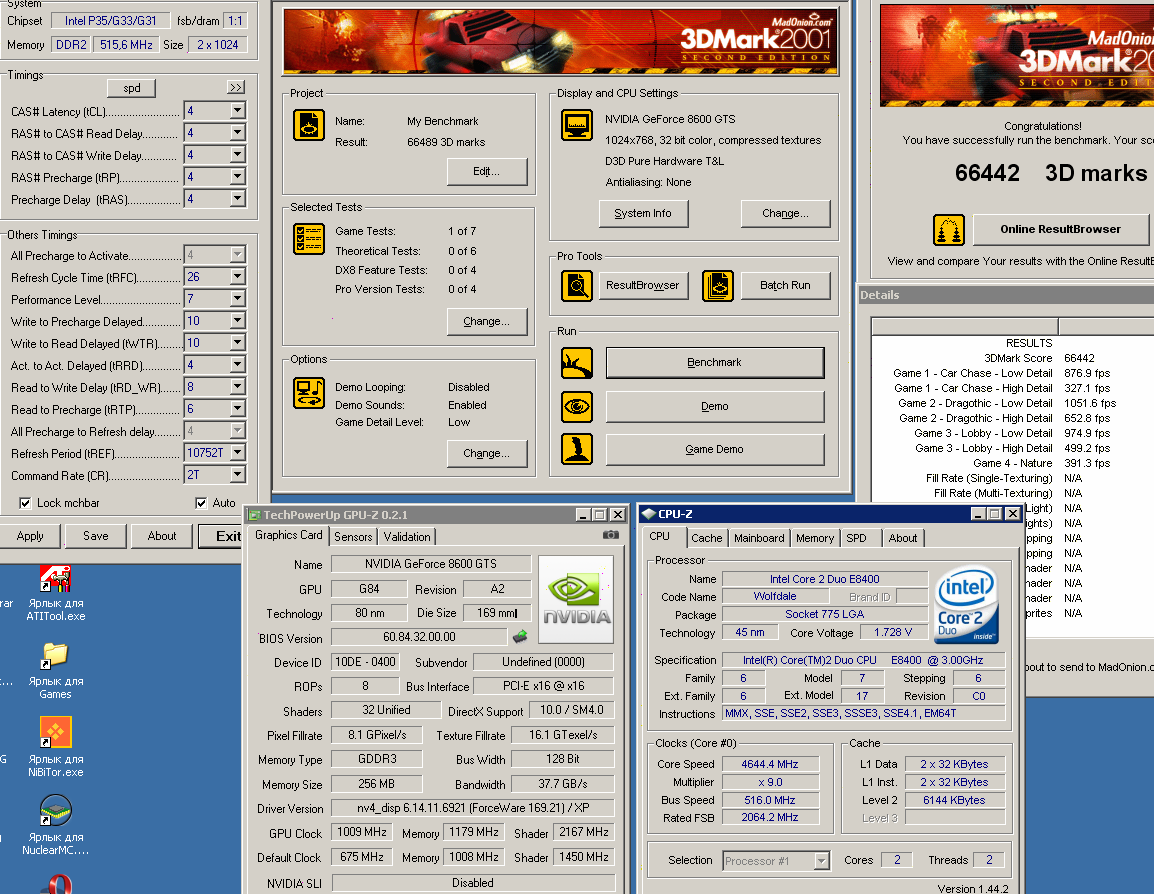Viewport: 1154px width, 894px height.
Task: Open the NiBiTor.exe desktop shortcut
Action: (56, 734)
